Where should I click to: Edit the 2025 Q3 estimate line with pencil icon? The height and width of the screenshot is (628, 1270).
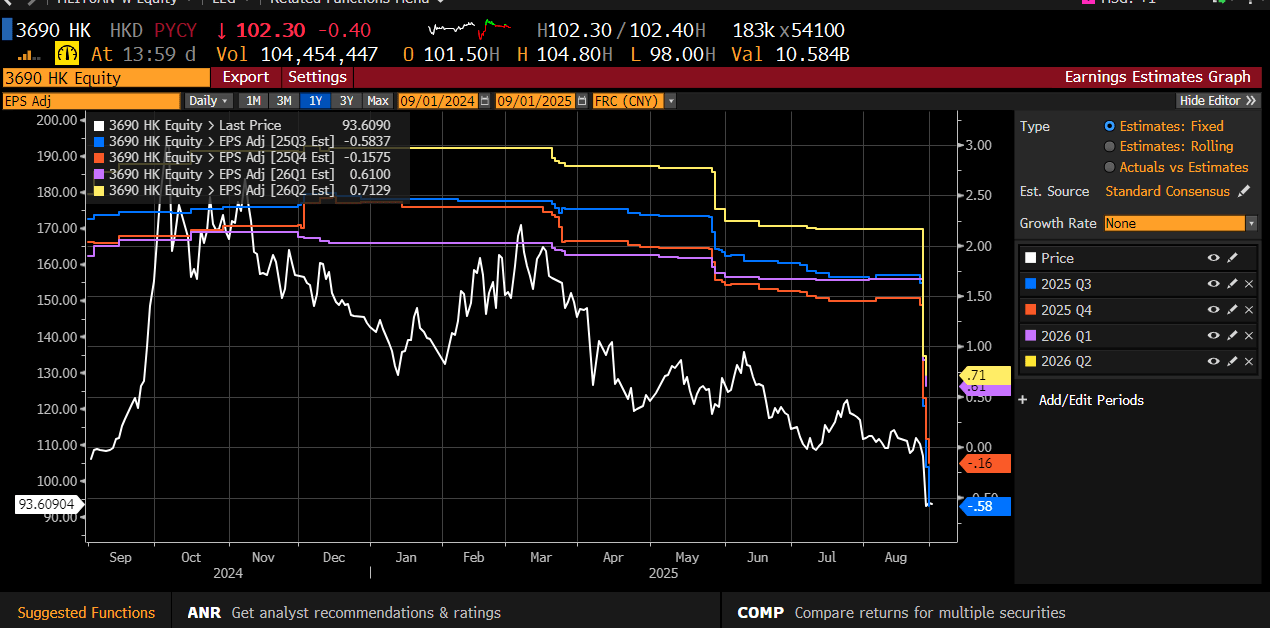1233,284
